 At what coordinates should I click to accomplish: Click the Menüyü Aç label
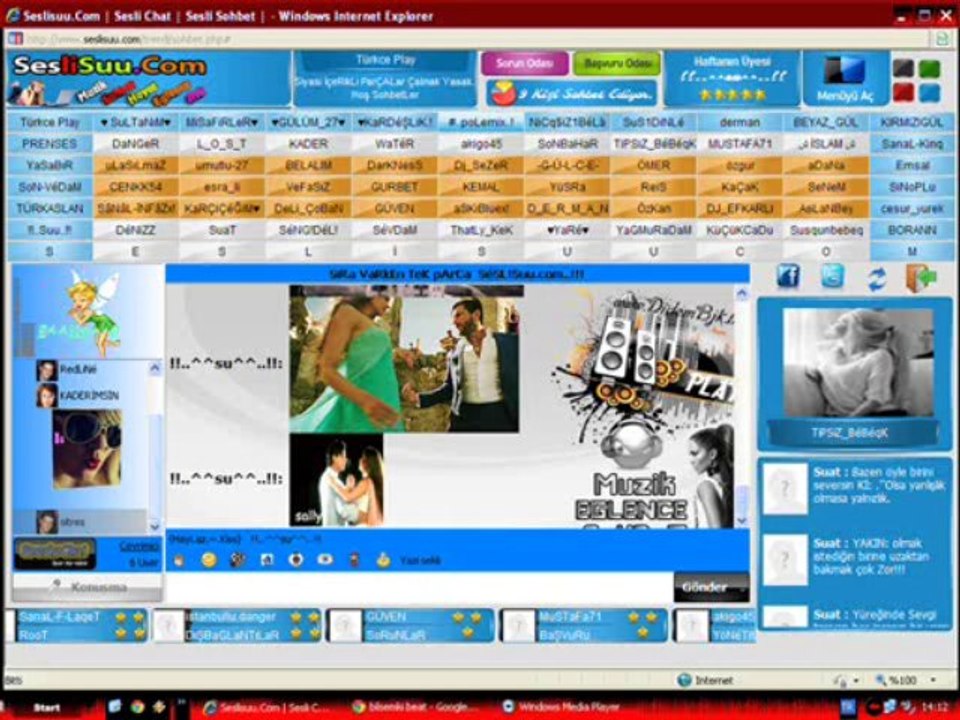click(845, 97)
